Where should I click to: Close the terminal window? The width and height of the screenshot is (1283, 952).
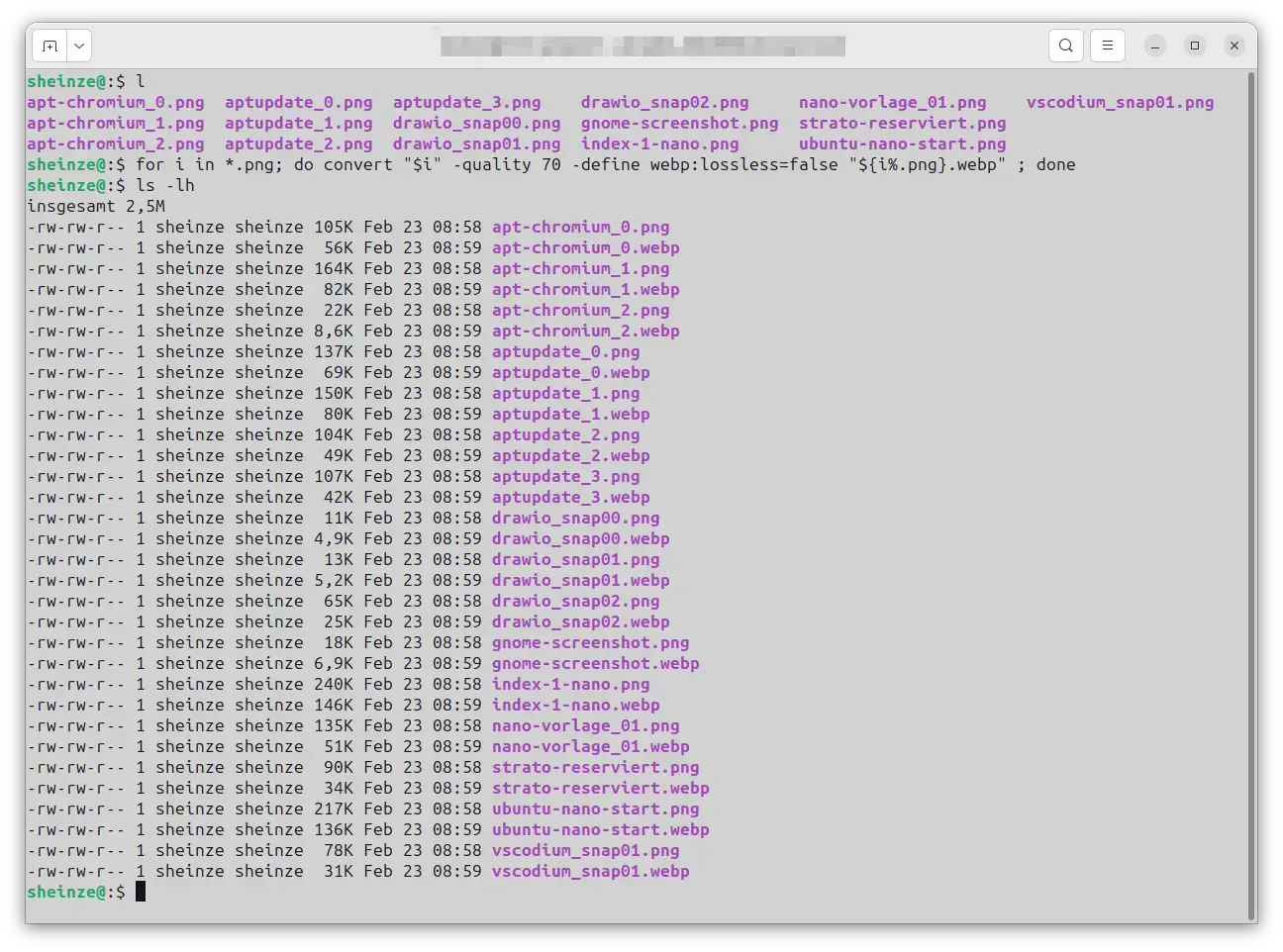coord(1234,46)
